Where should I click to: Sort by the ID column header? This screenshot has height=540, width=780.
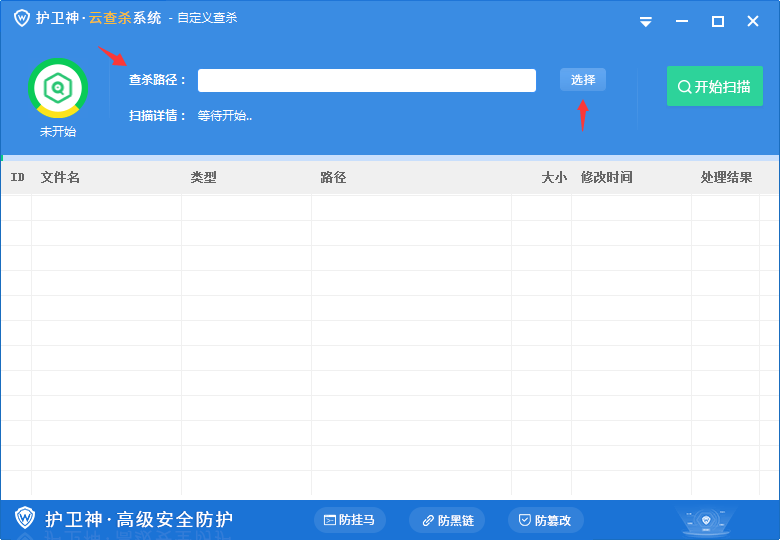[17, 178]
